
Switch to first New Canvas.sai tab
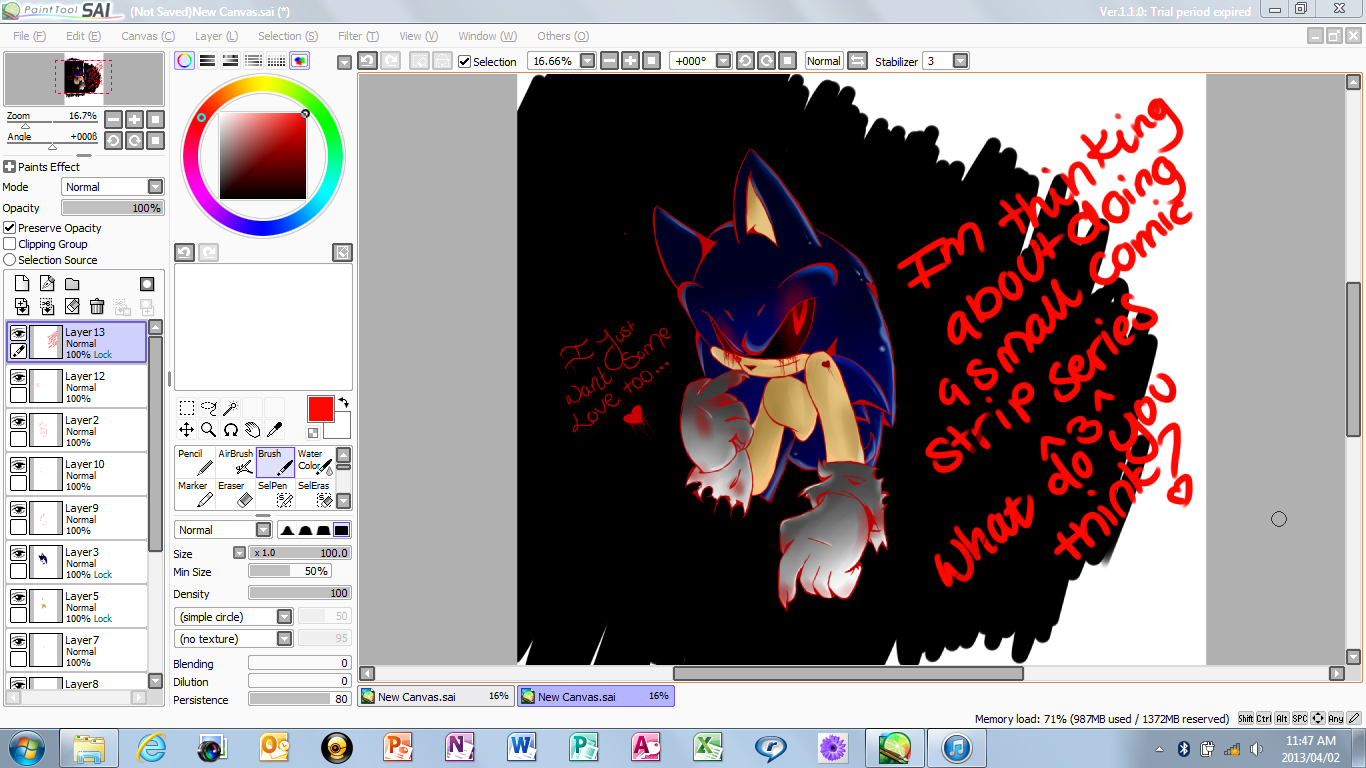tap(436, 696)
